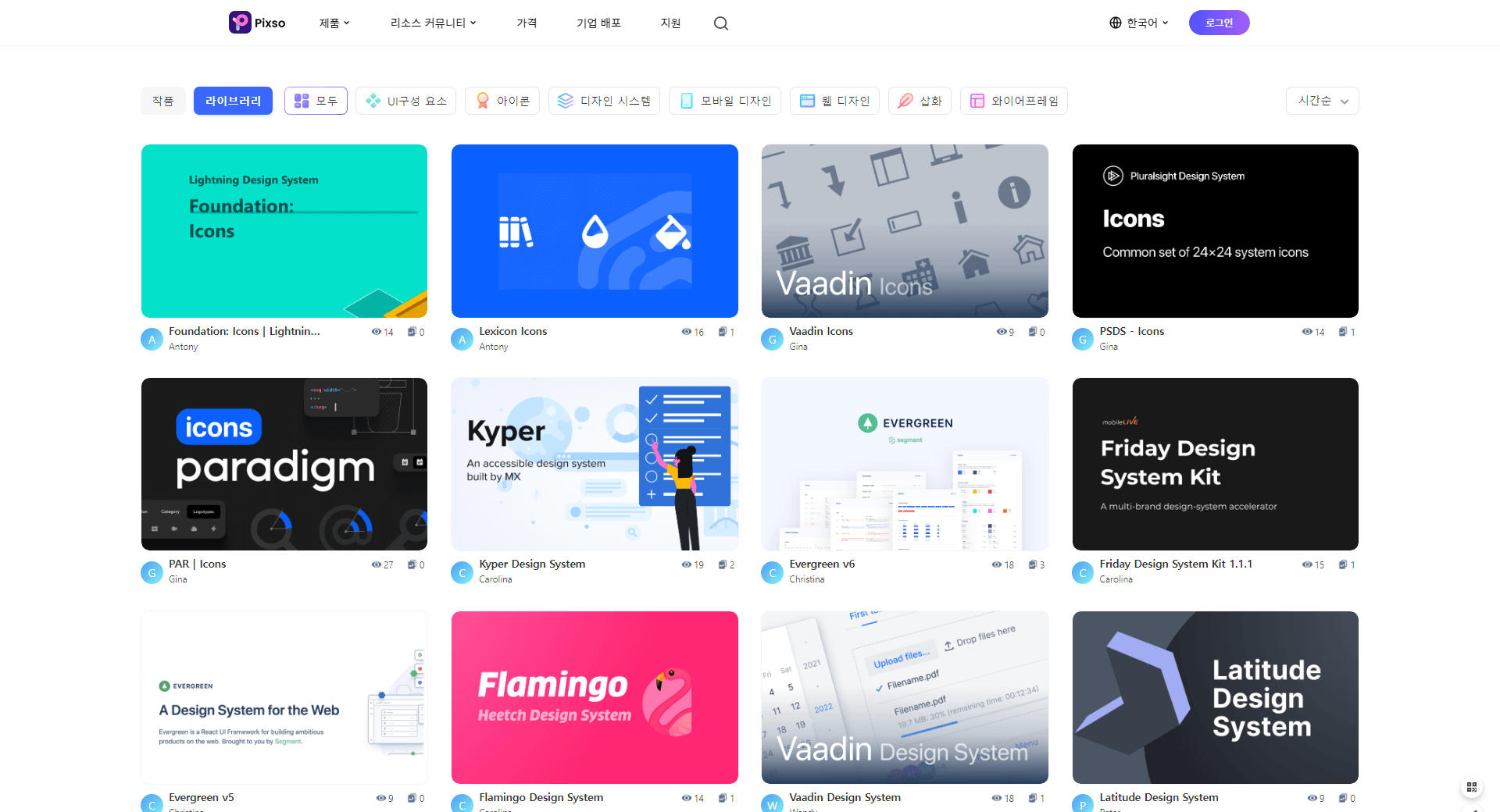1500x812 pixels.
Task: Open the search magnifier icon
Action: click(x=720, y=23)
